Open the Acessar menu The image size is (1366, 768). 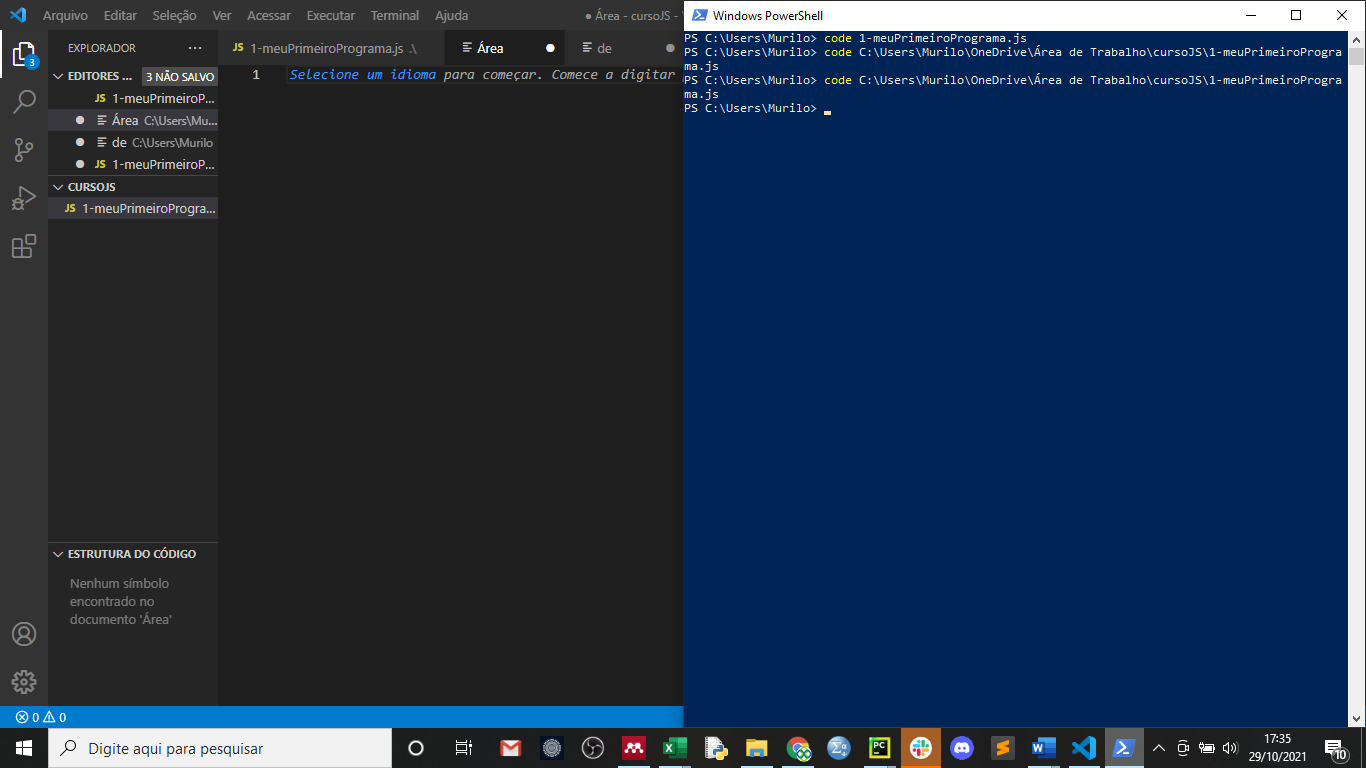[269, 16]
